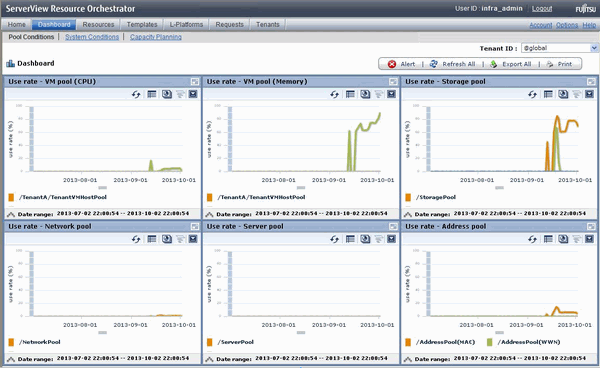600x368 pixels.
Task: Maximize the Storage pool panel
Action: coord(591,81)
